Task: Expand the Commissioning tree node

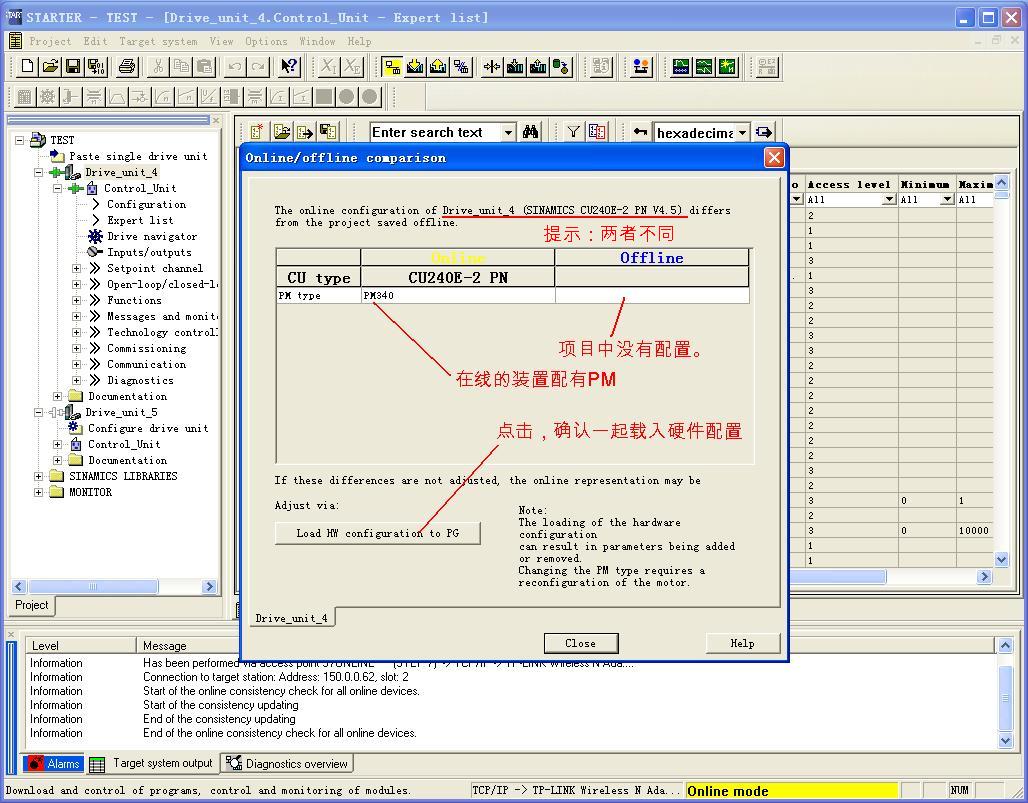Action: pos(77,348)
